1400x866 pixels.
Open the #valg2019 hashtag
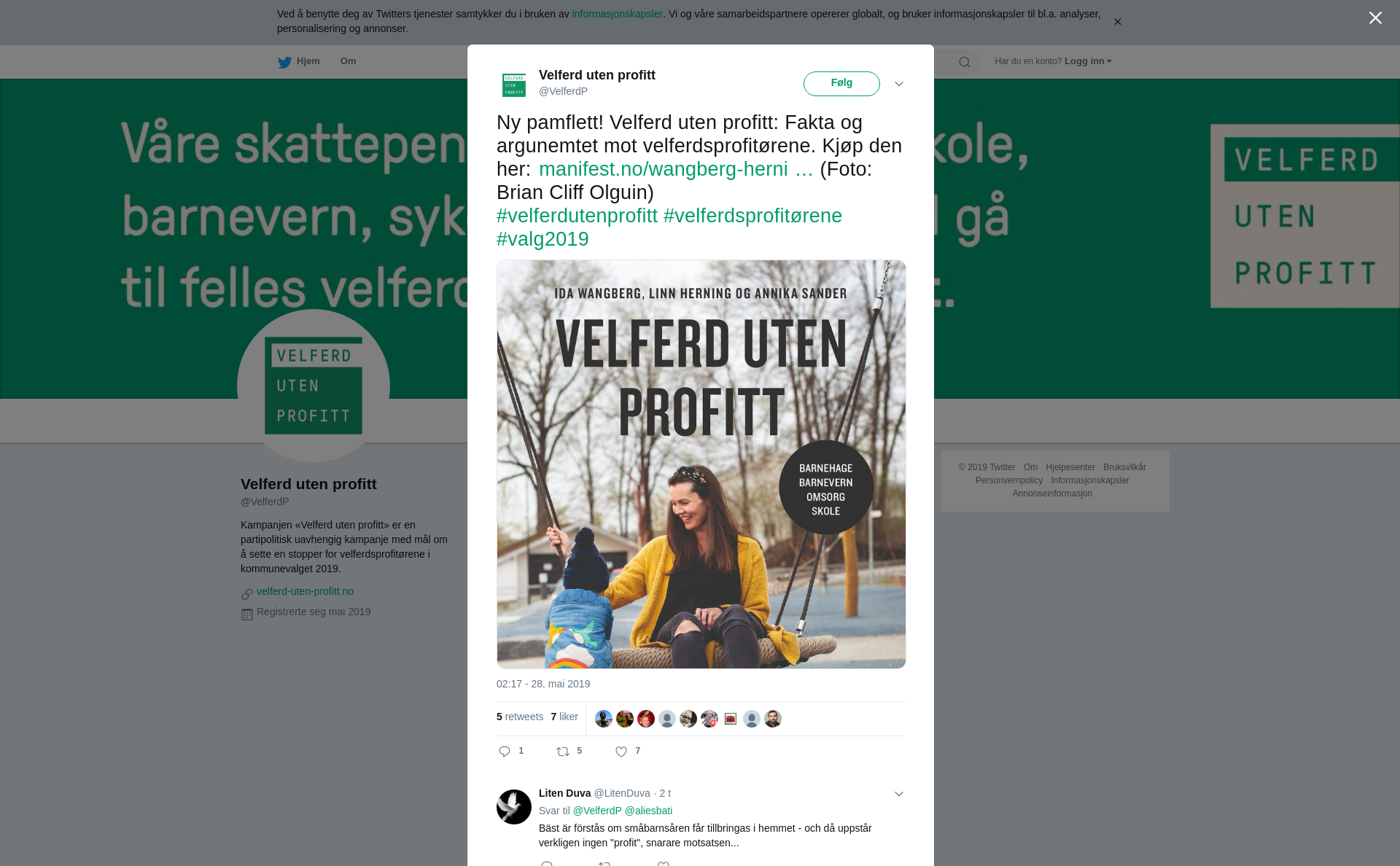pos(542,239)
